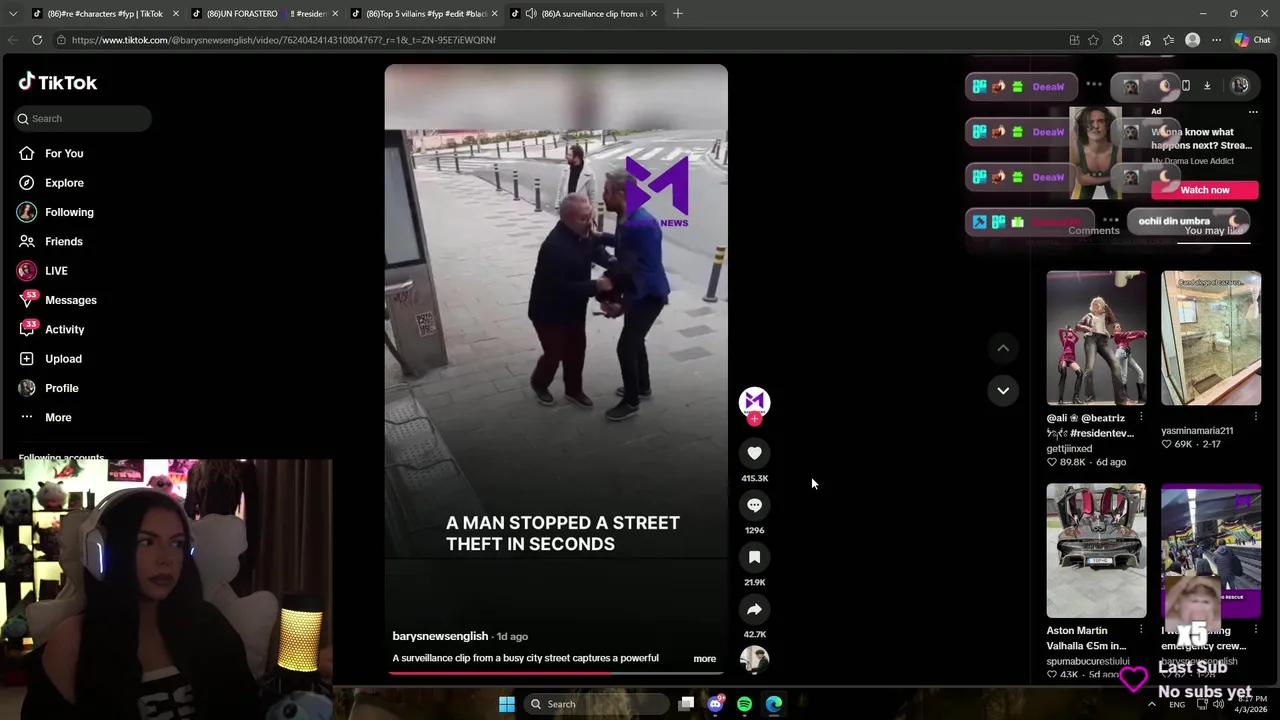Open the Explore compass icon
The width and height of the screenshot is (1280, 720).
27,183
